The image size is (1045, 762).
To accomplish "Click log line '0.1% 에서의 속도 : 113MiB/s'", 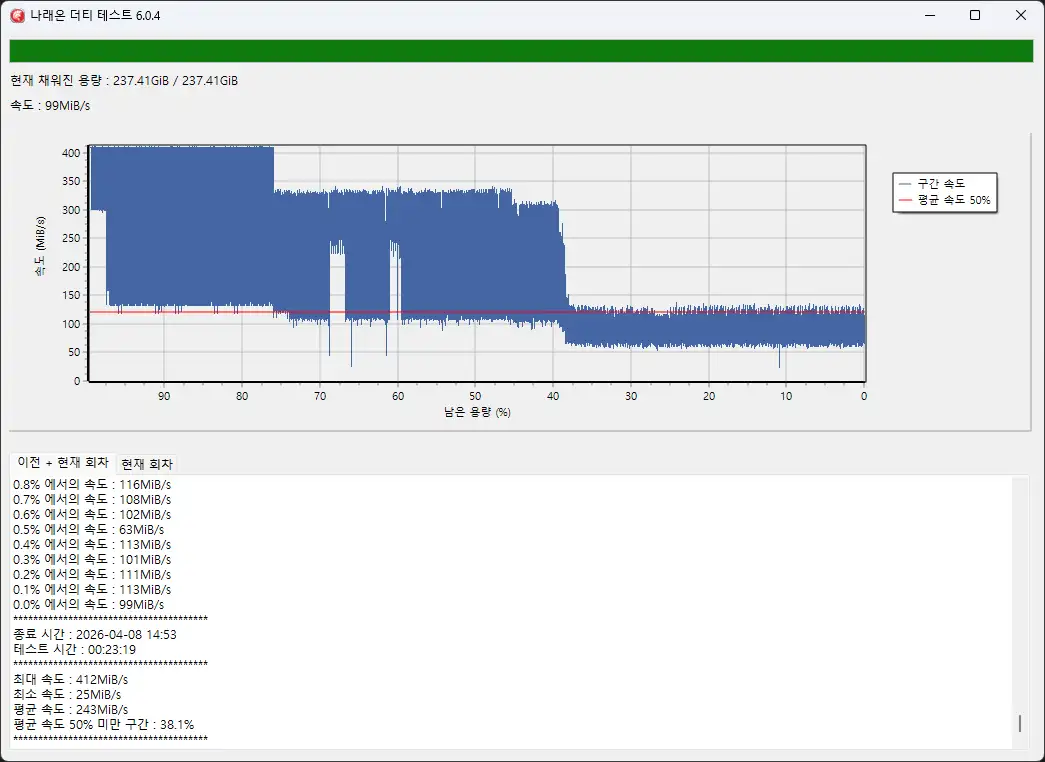I will (92, 589).
